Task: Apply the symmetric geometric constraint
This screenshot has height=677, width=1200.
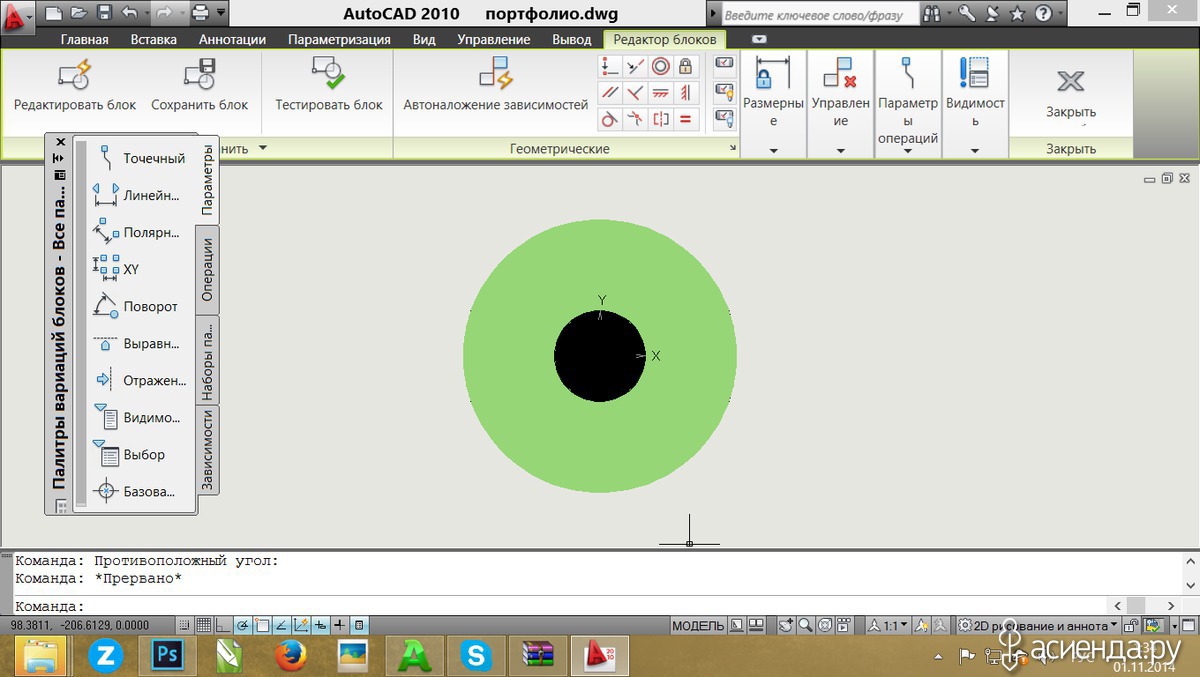Action: pos(660,119)
